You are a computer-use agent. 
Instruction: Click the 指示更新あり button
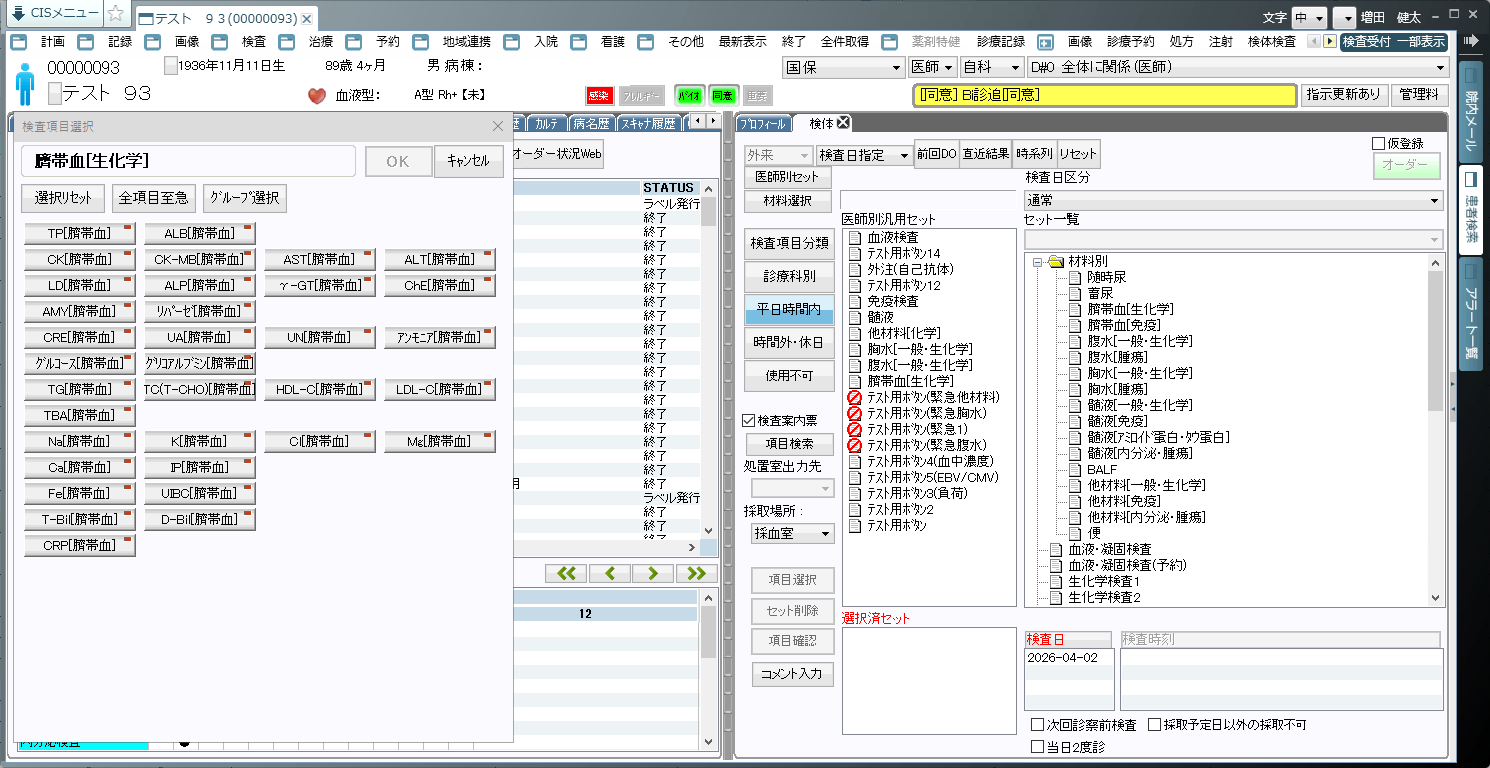[1343, 95]
